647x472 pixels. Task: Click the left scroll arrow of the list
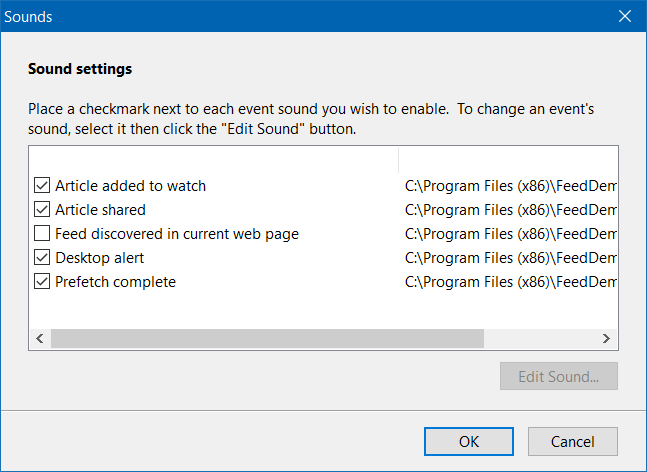pyautogui.click(x=40, y=339)
